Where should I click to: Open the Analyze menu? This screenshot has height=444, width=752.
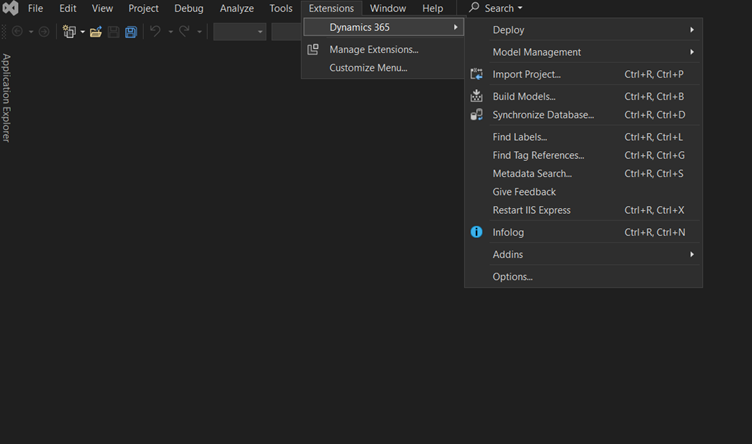click(236, 9)
